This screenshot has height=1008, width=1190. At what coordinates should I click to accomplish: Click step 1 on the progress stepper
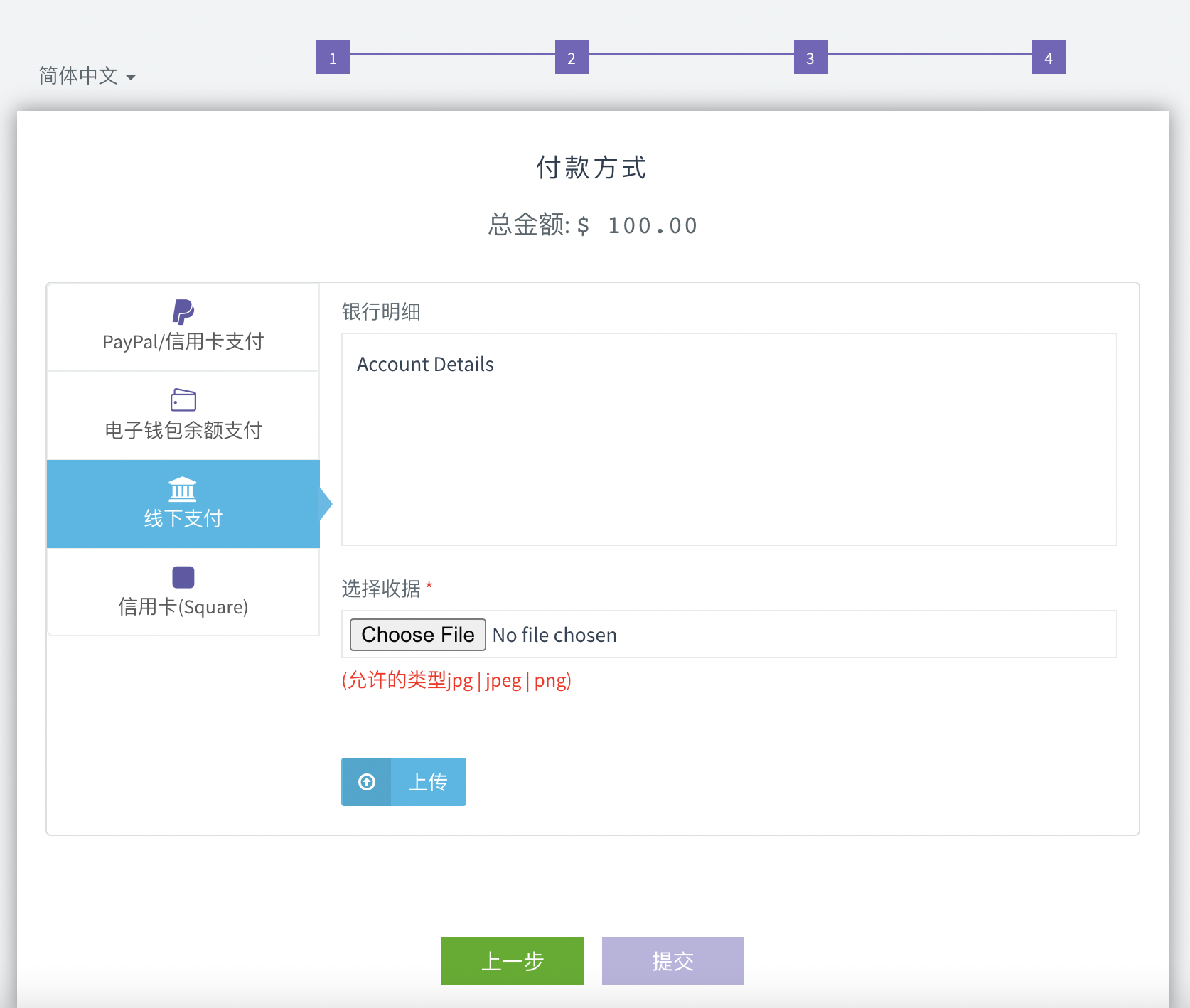tap(333, 58)
